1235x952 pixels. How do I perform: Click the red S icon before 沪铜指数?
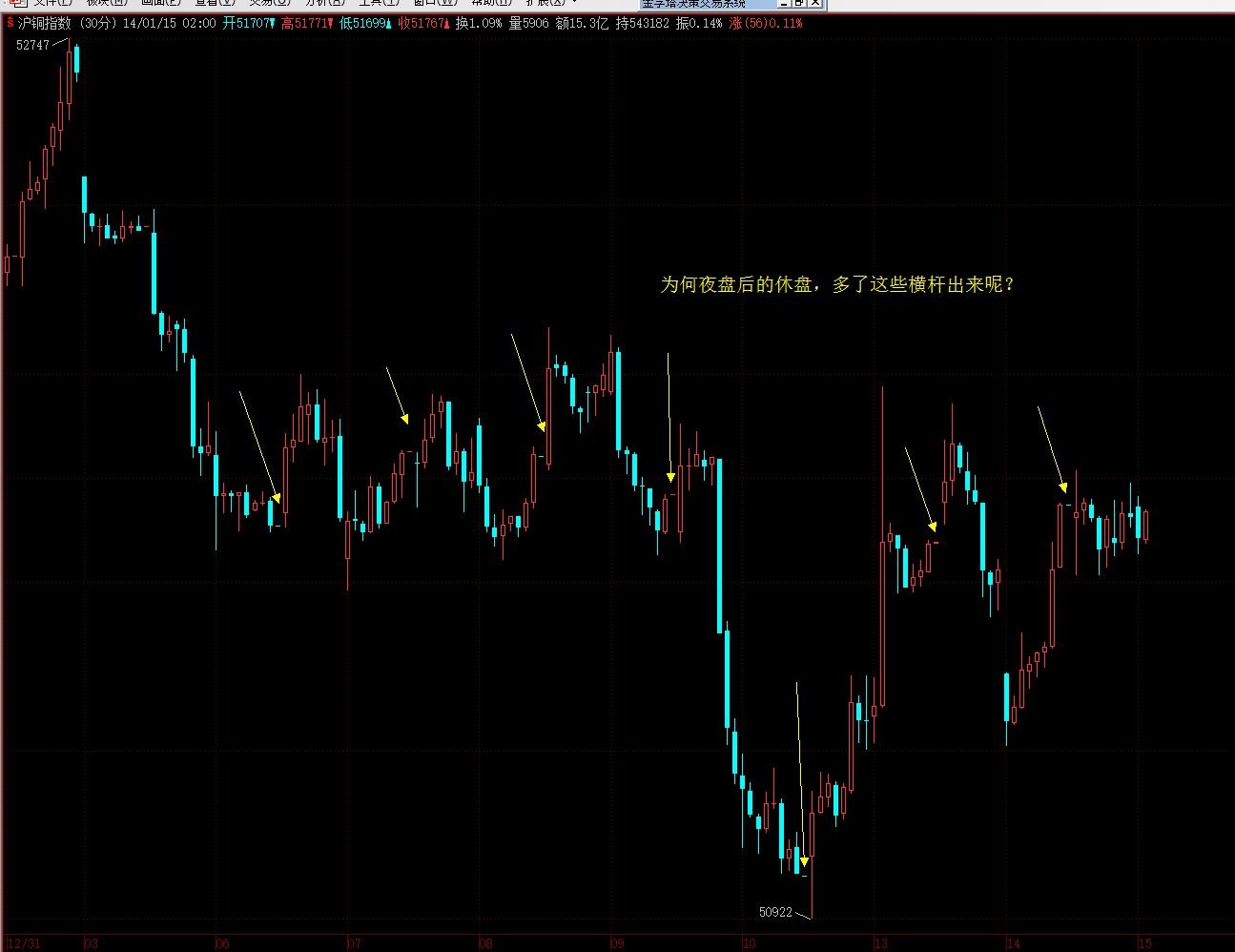10,23
